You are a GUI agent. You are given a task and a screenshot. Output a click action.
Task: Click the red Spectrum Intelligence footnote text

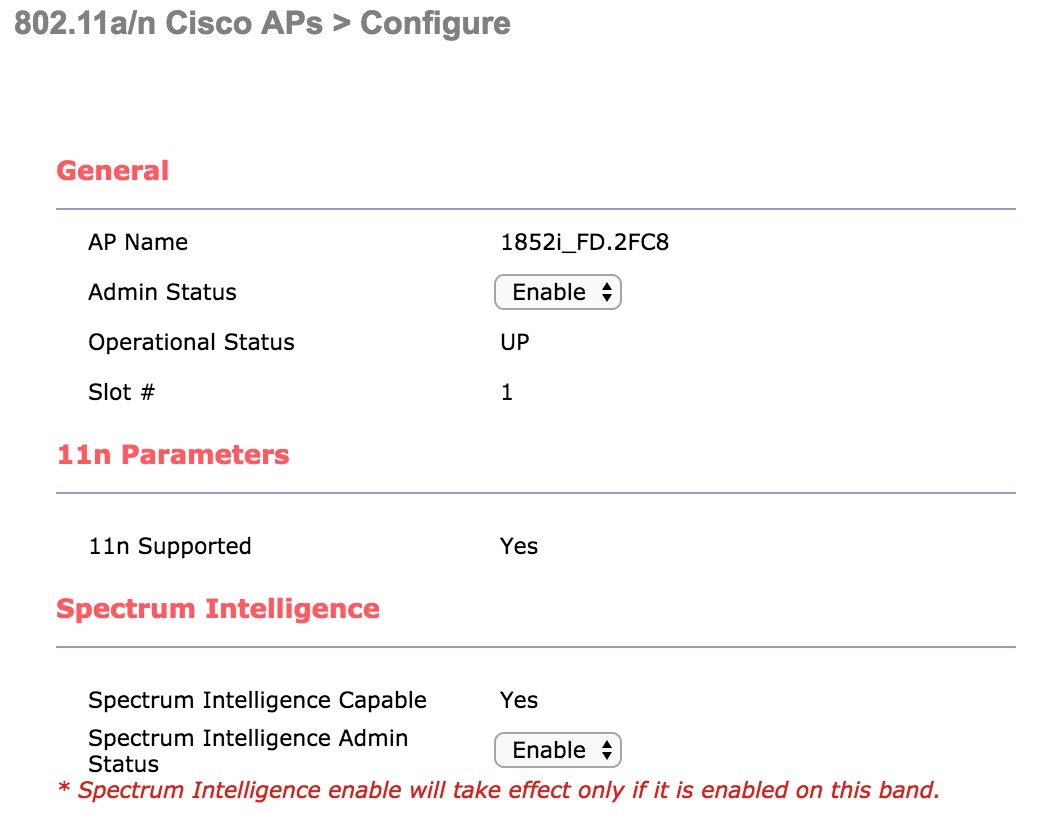499,790
